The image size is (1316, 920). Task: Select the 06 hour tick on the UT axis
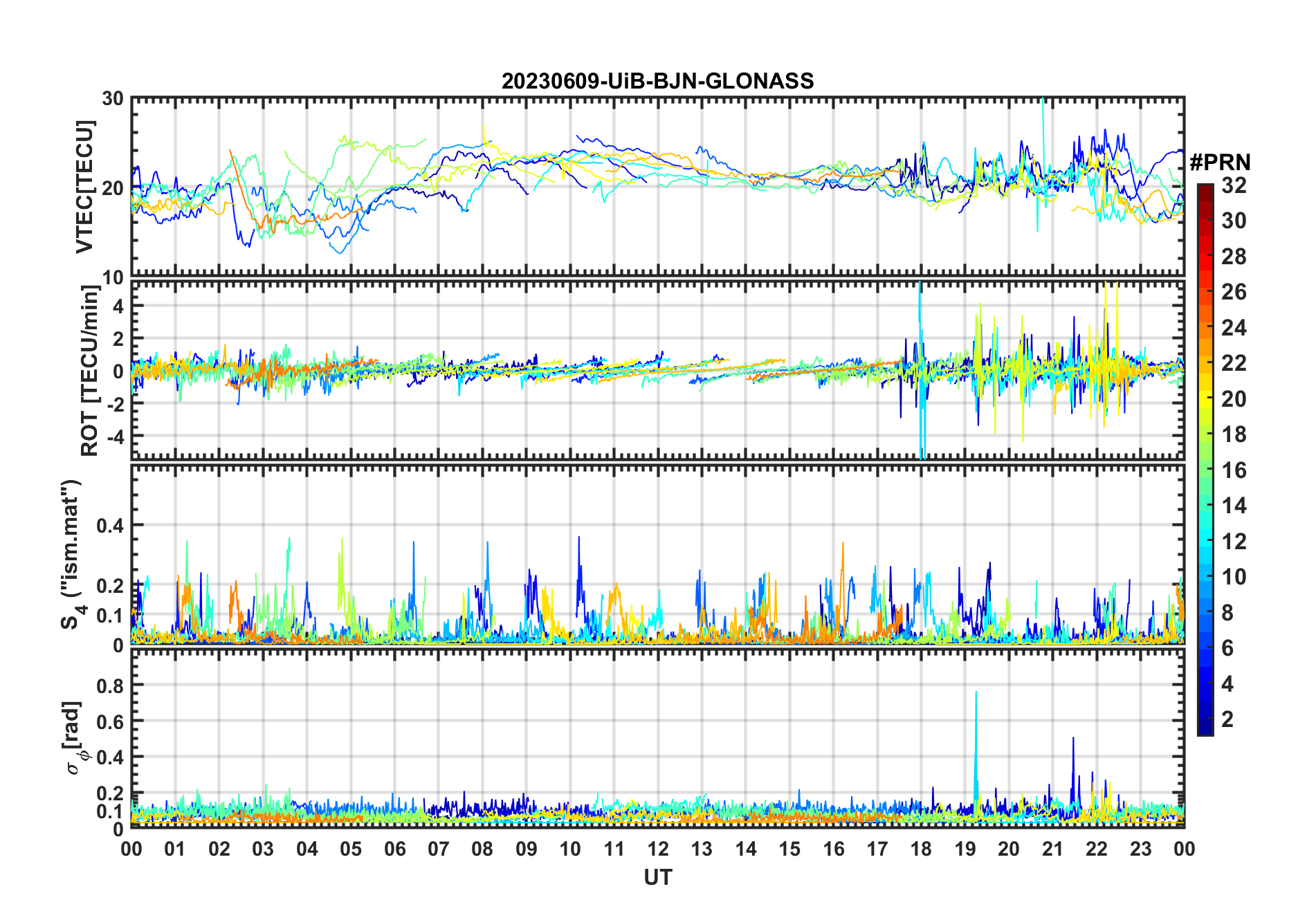pyautogui.click(x=394, y=849)
